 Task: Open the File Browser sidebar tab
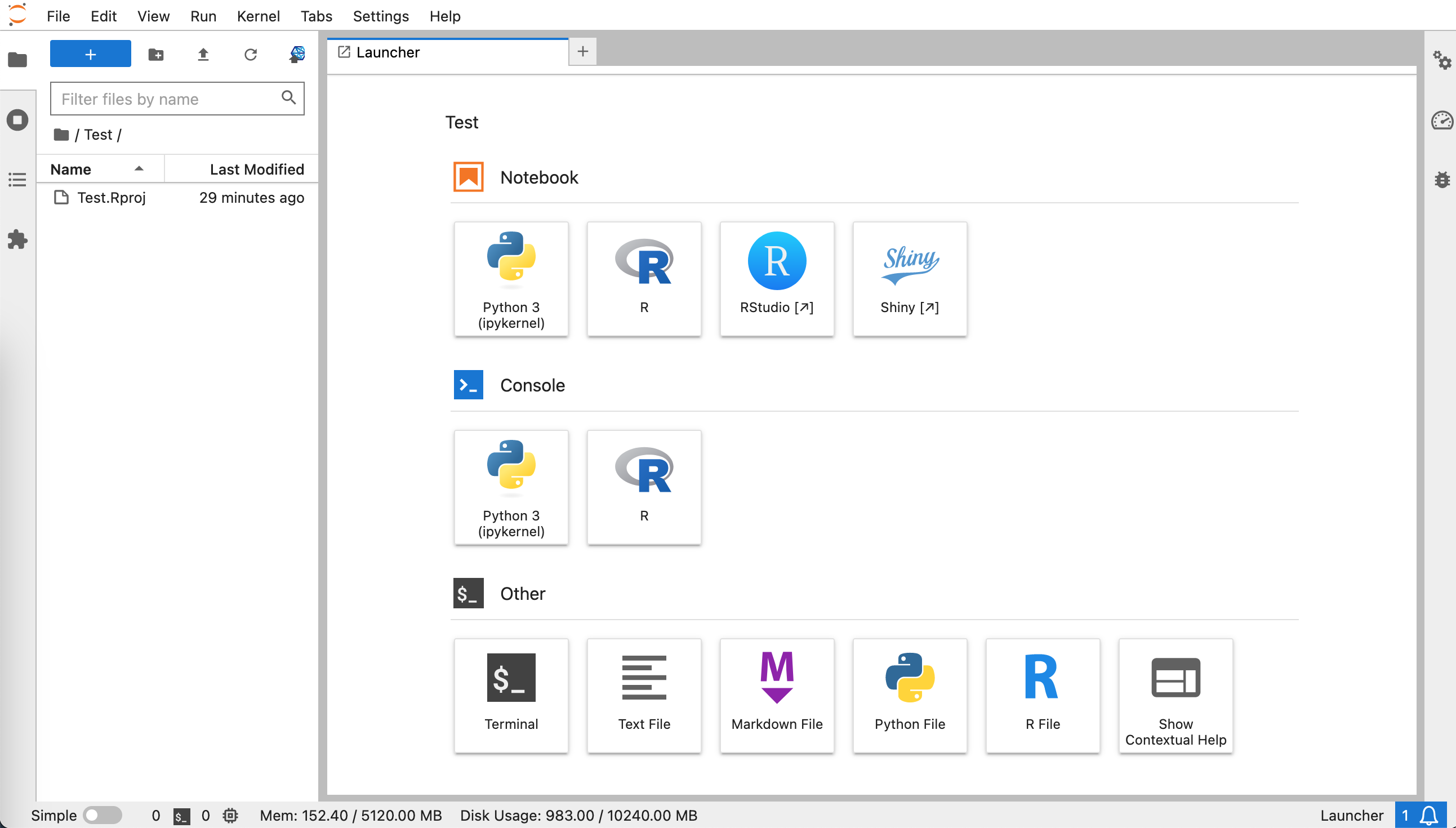tap(17, 59)
